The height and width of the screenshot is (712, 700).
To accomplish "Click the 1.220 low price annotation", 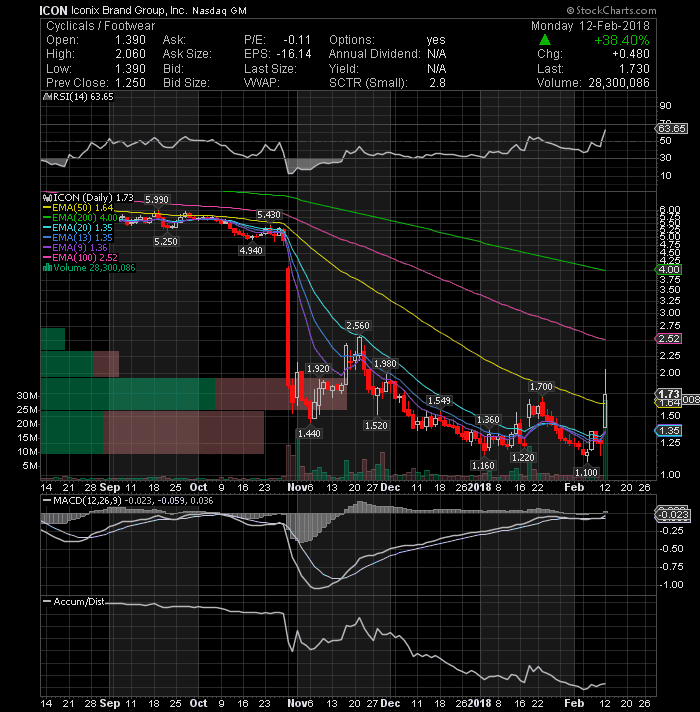I will pyautogui.click(x=523, y=457).
